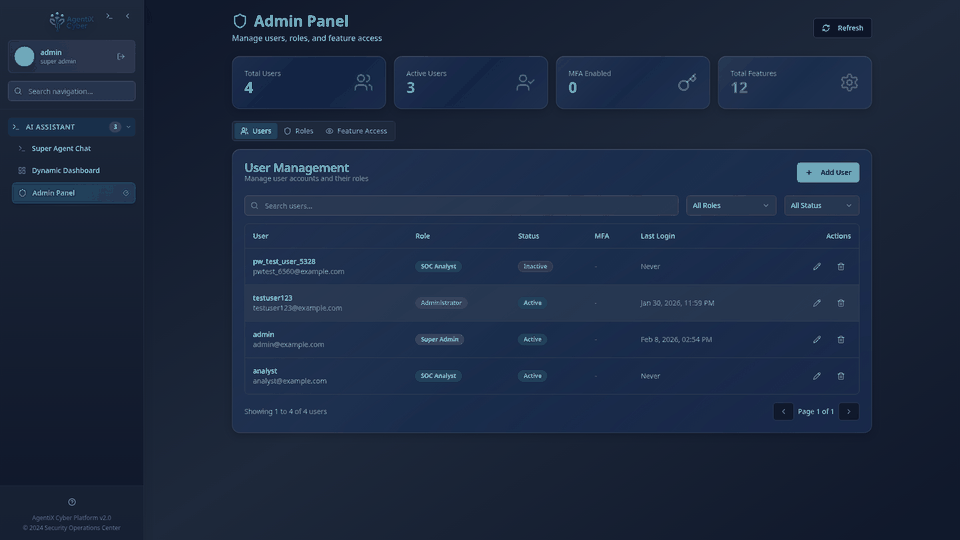Viewport: 960px width, 540px height.
Task: Click the Add User button
Action: tap(828, 173)
